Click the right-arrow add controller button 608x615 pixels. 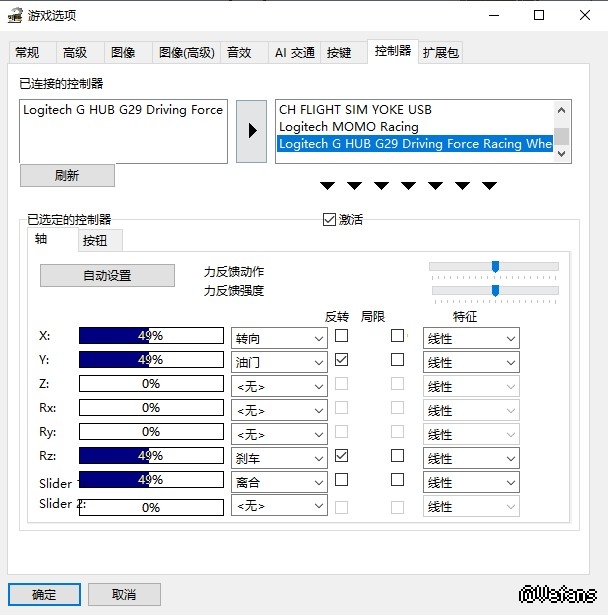coord(251,131)
